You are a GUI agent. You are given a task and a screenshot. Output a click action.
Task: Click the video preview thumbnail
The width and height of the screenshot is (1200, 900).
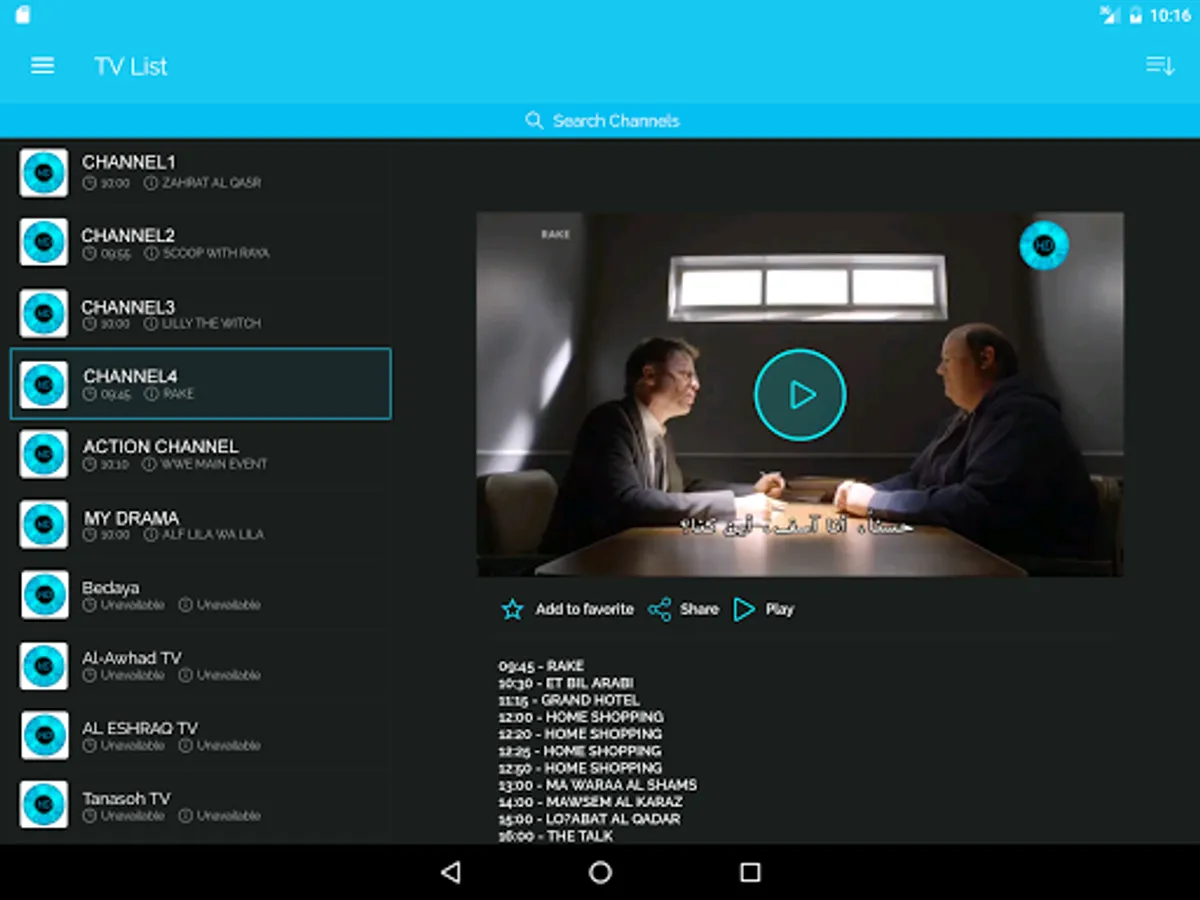tap(800, 394)
